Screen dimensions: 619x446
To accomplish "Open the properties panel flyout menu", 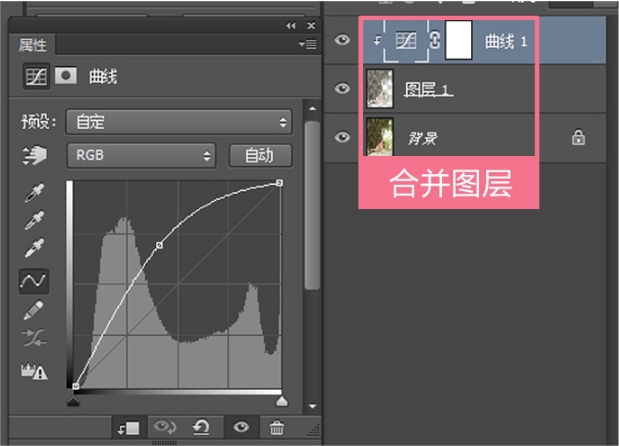I will [x=308, y=44].
